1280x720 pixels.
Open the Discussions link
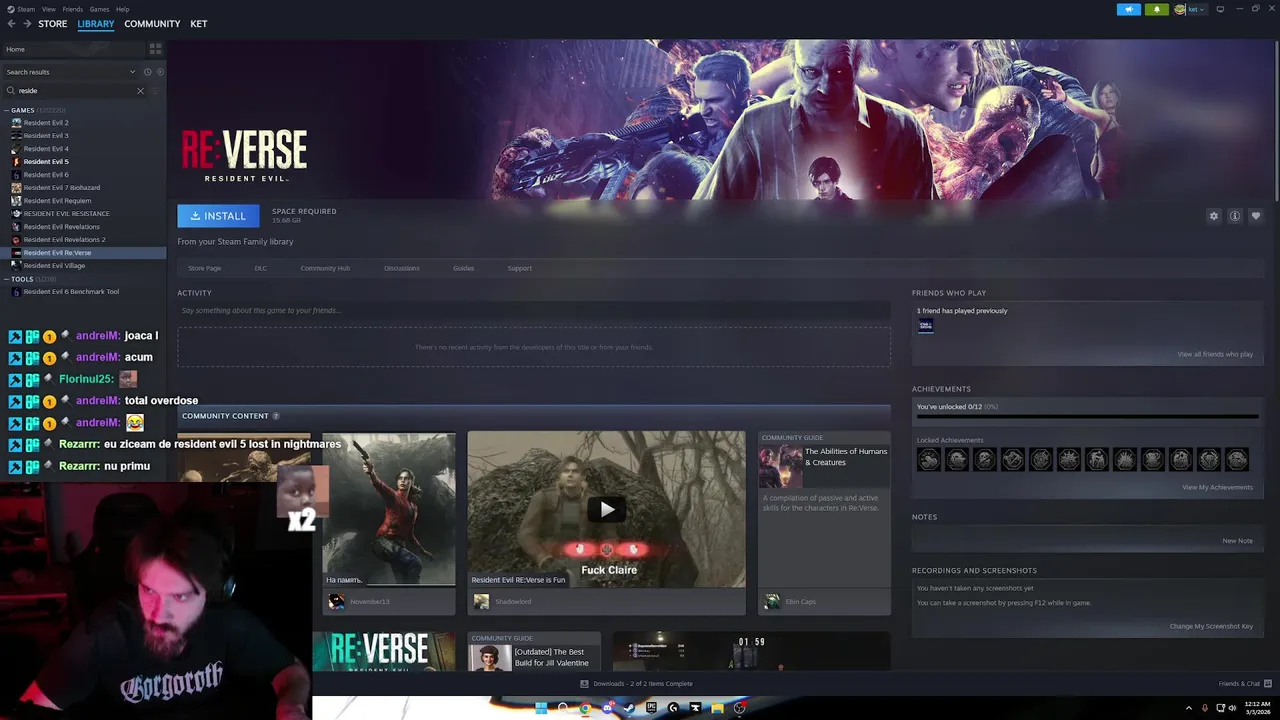(x=402, y=268)
